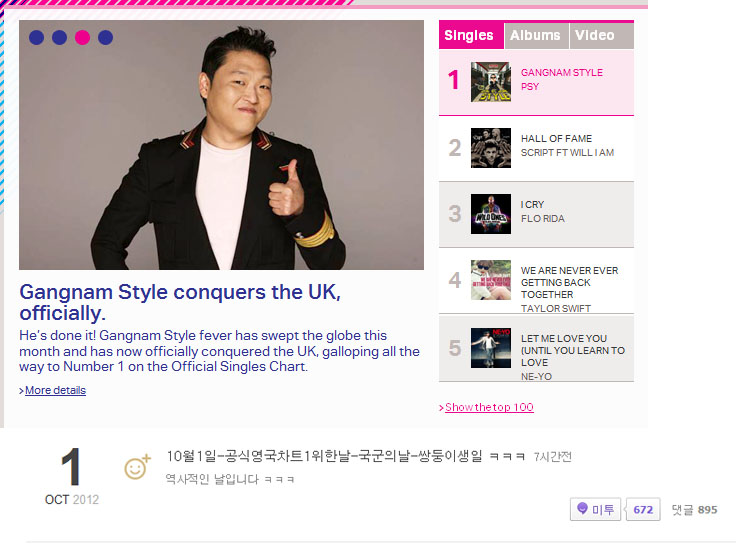Viewport: 753px width, 555px height.
Task: Click the smiley face add-emotion icon
Action: [x=137, y=467]
